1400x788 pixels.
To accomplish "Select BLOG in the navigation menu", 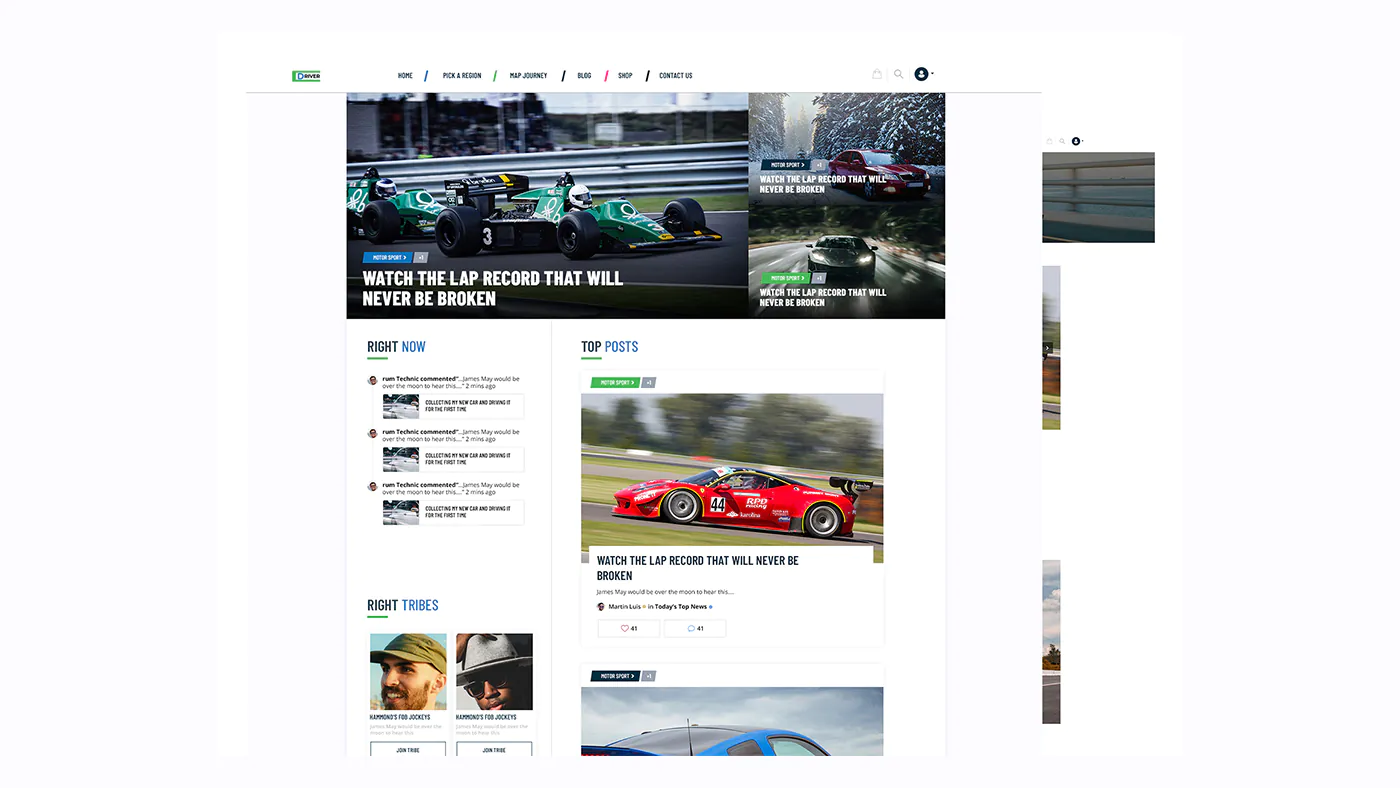I will 584,73.
